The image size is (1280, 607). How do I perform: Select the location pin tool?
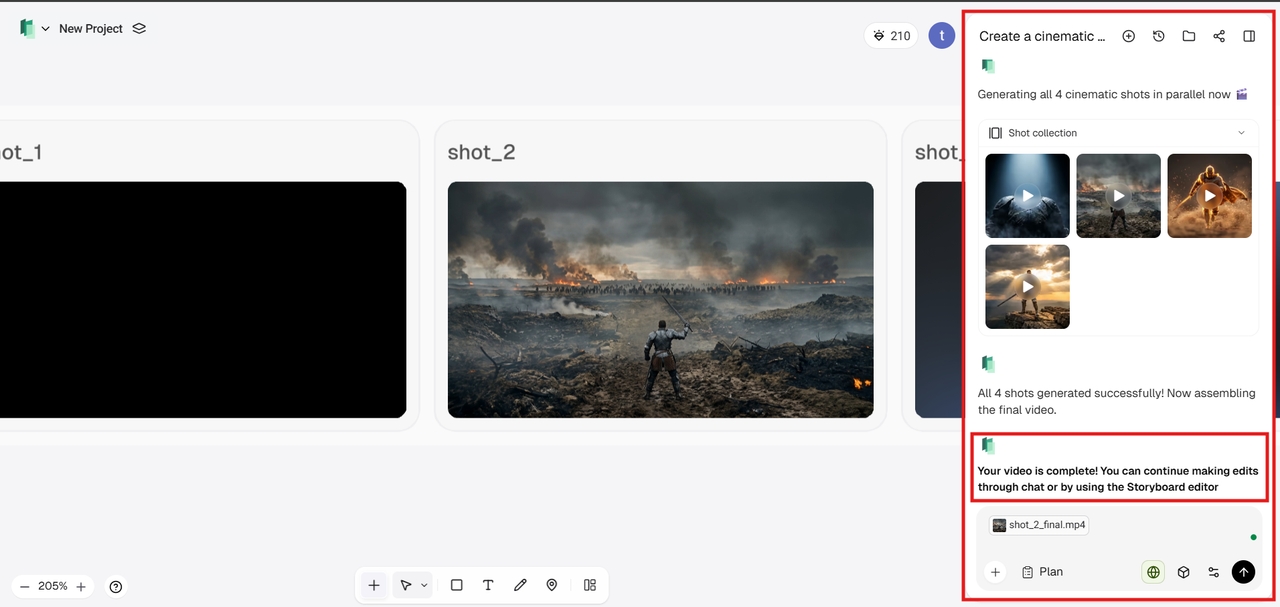[552, 585]
